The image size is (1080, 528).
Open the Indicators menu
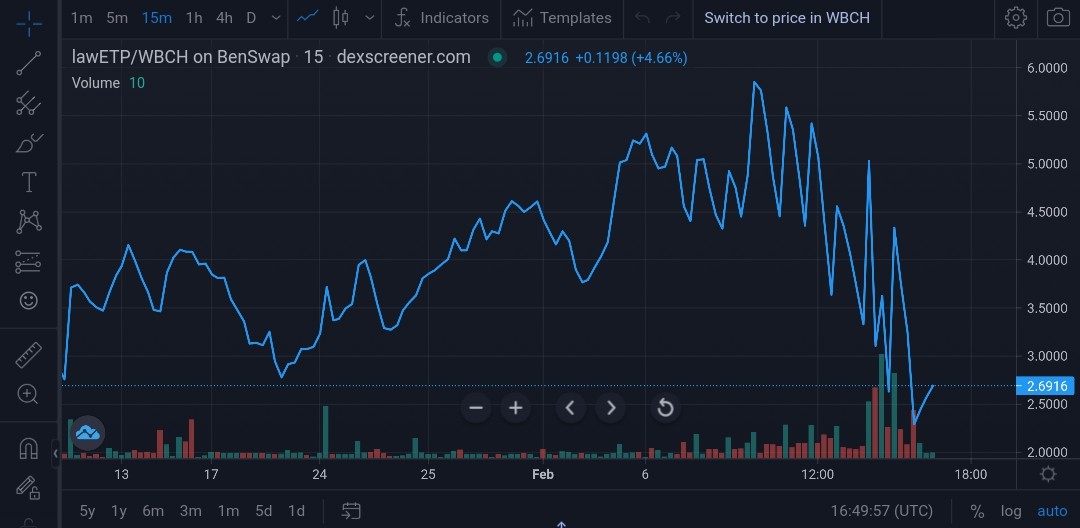[442, 18]
